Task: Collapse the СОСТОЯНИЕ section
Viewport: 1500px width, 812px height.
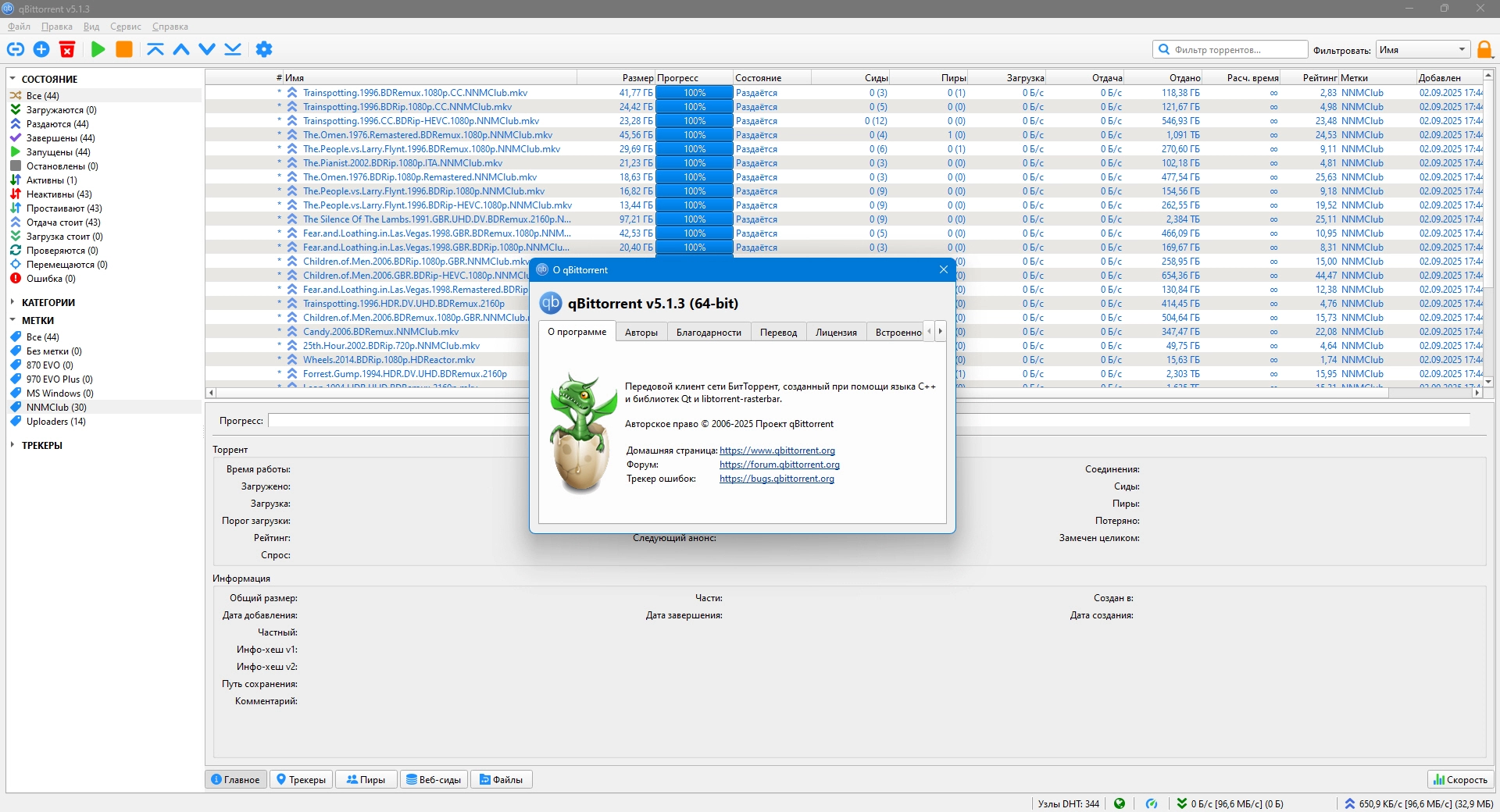Action: 12,79
